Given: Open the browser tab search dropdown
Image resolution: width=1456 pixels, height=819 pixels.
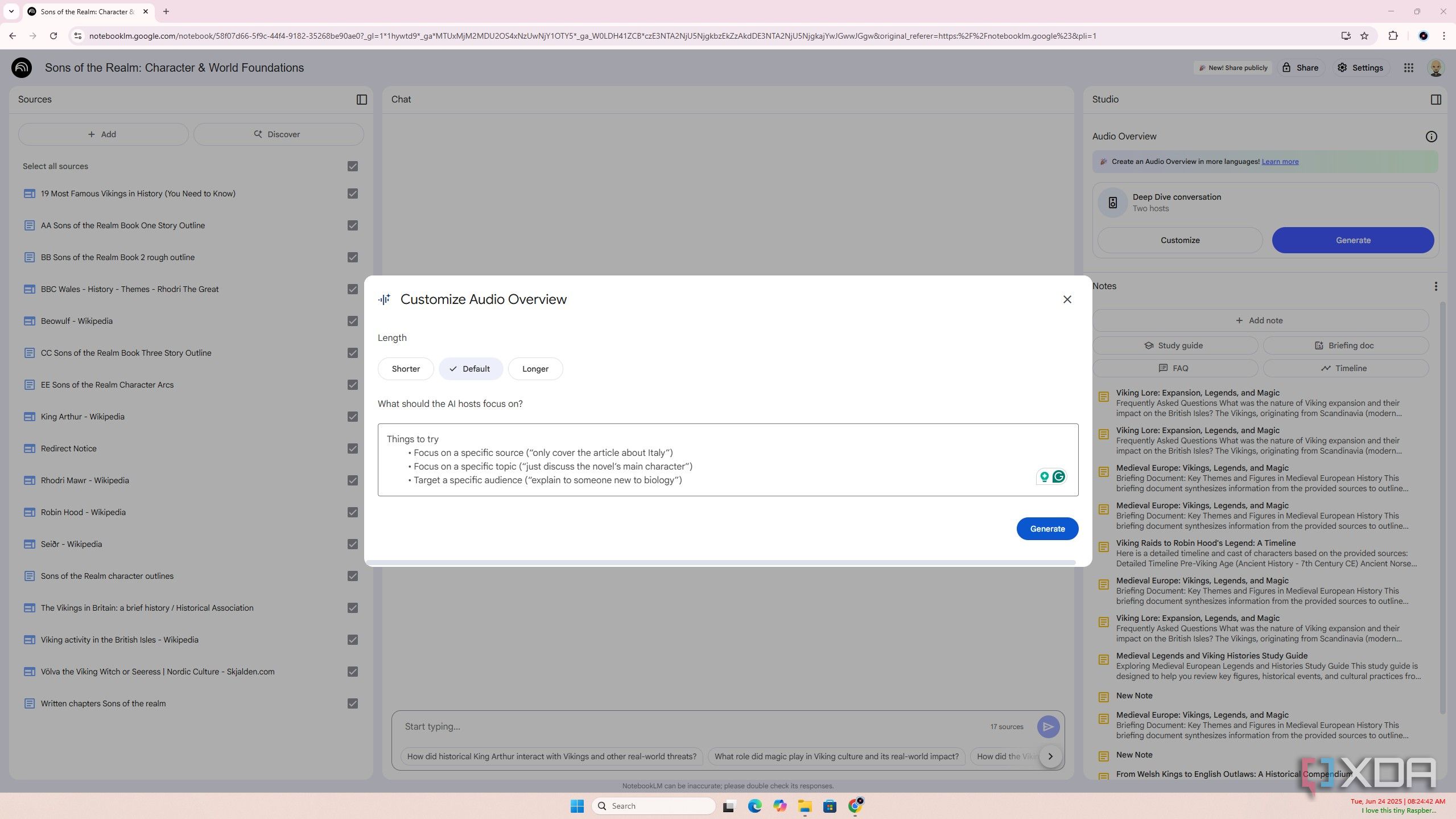Looking at the screenshot, I should pos(11,11).
